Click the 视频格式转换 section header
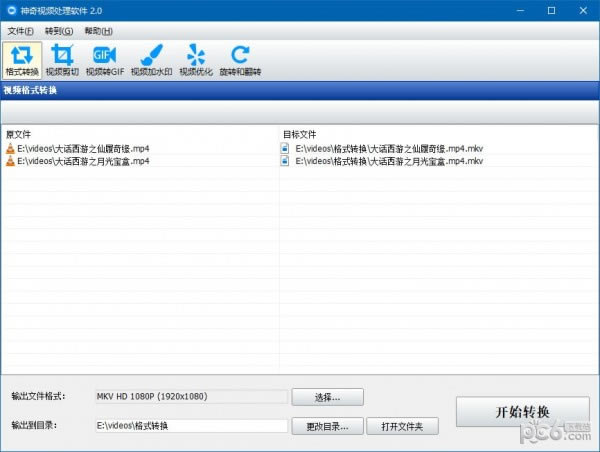This screenshot has width=600, height=452. [x=30, y=90]
